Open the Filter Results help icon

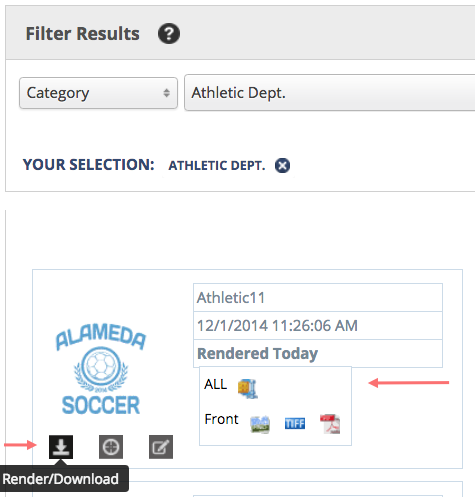[169, 34]
